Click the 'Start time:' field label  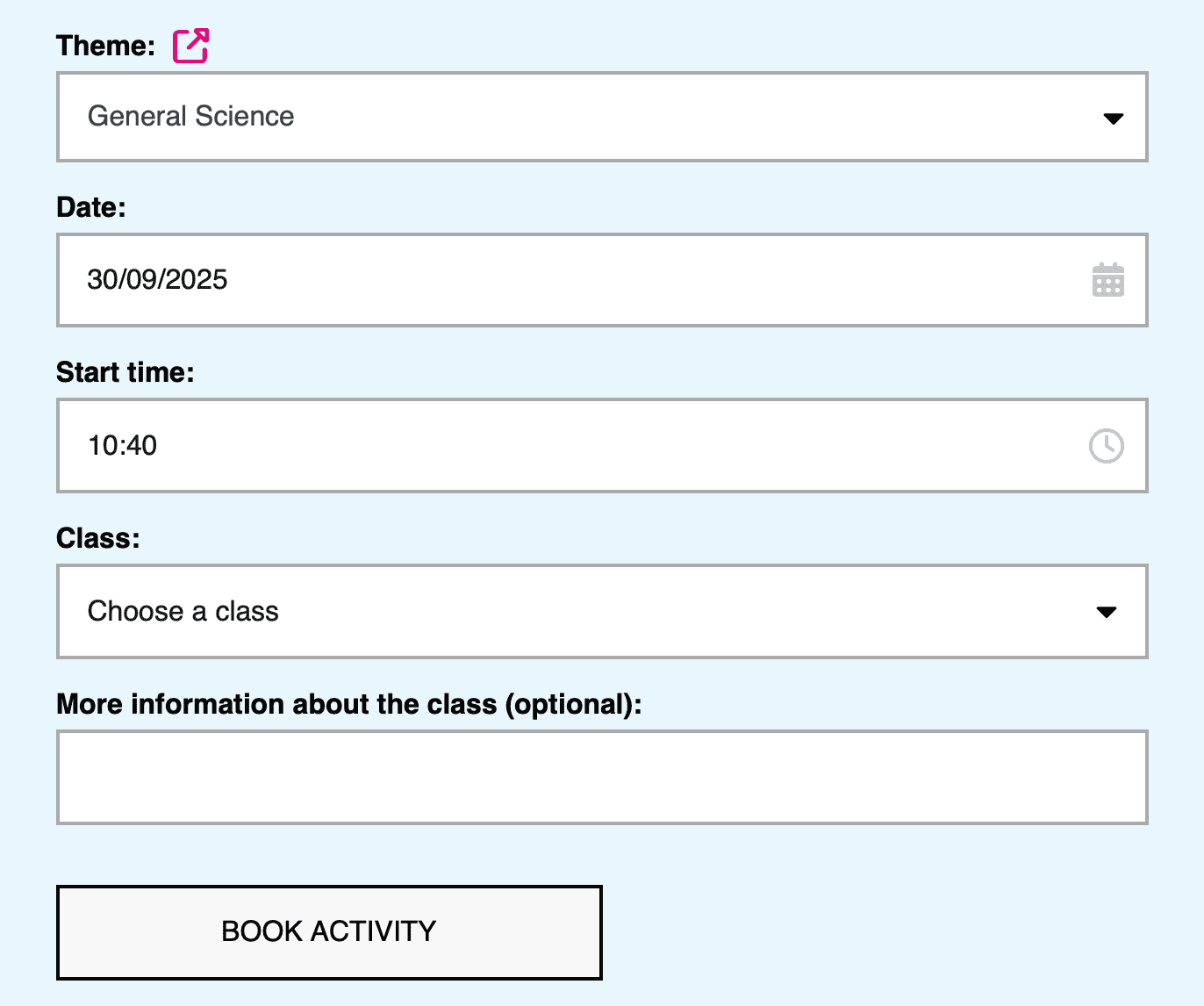click(125, 372)
